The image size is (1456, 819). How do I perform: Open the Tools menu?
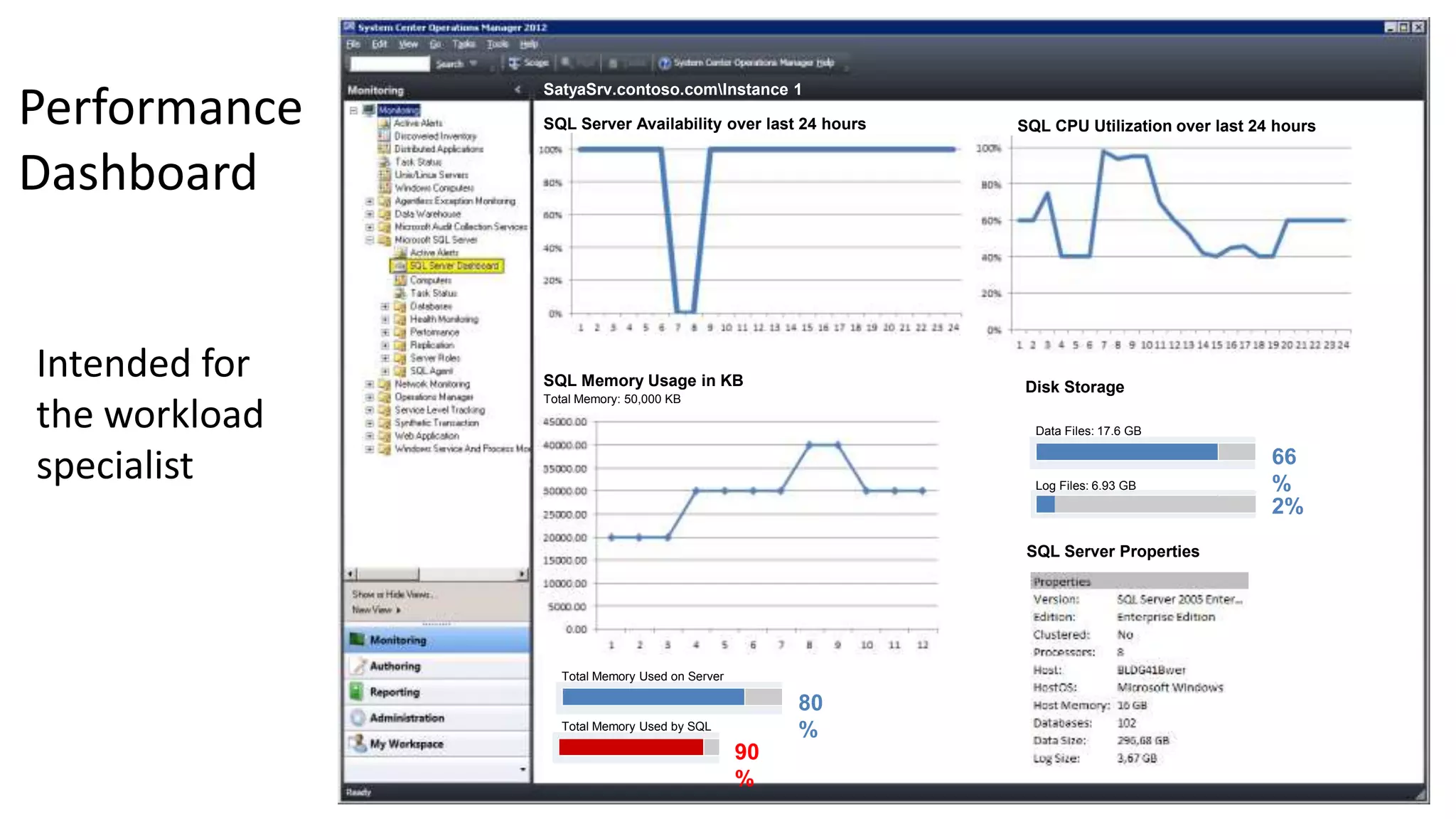click(x=498, y=44)
